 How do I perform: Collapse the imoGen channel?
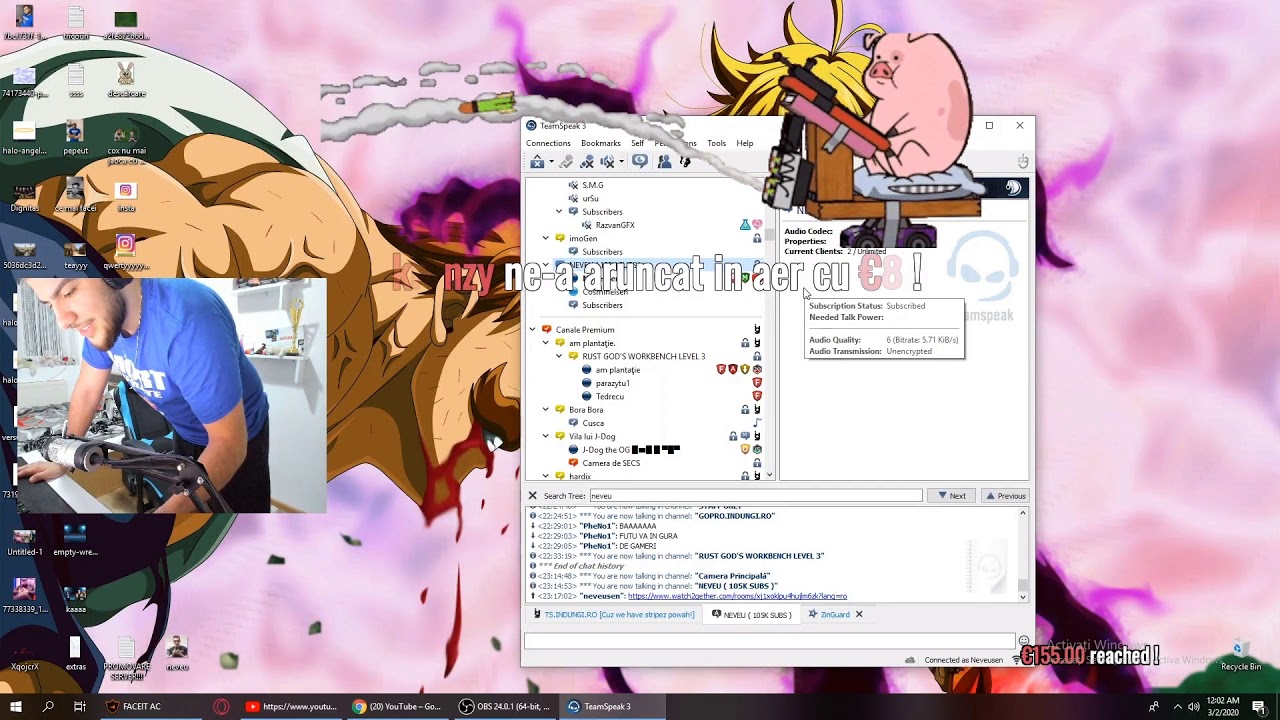pyautogui.click(x=546, y=238)
